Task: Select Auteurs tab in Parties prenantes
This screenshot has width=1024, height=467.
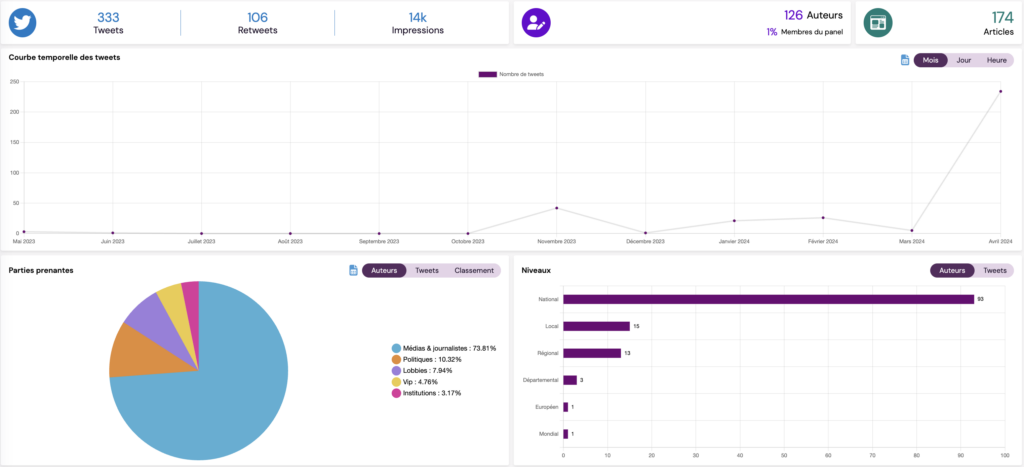Action: (385, 270)
